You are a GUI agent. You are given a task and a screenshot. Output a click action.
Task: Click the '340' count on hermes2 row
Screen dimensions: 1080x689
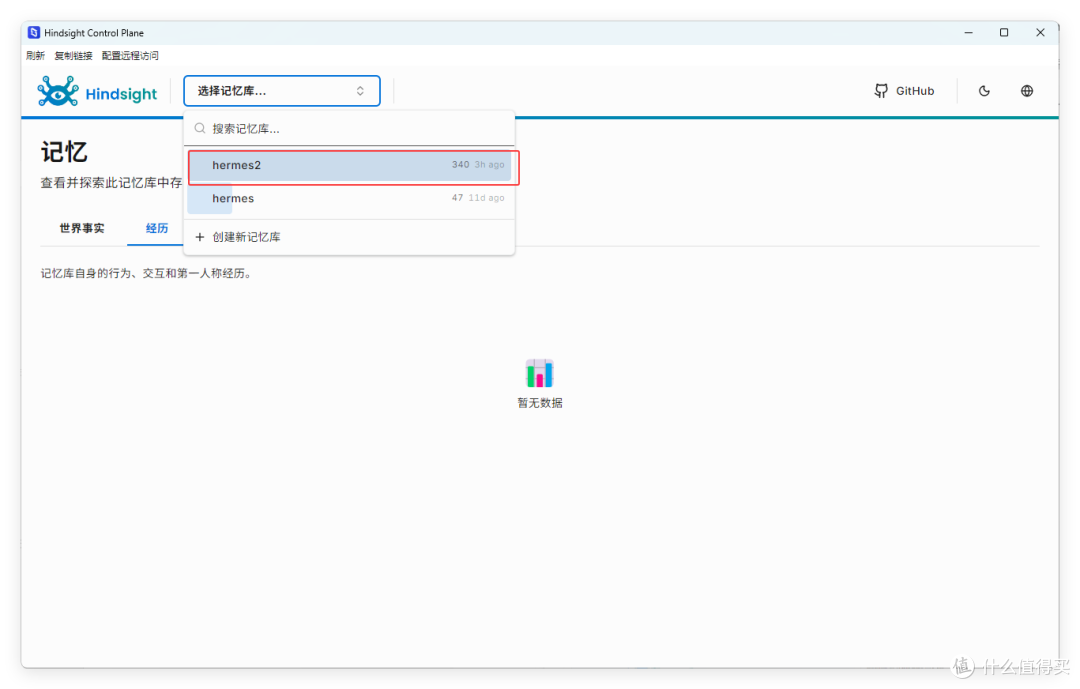click(460, 165)
